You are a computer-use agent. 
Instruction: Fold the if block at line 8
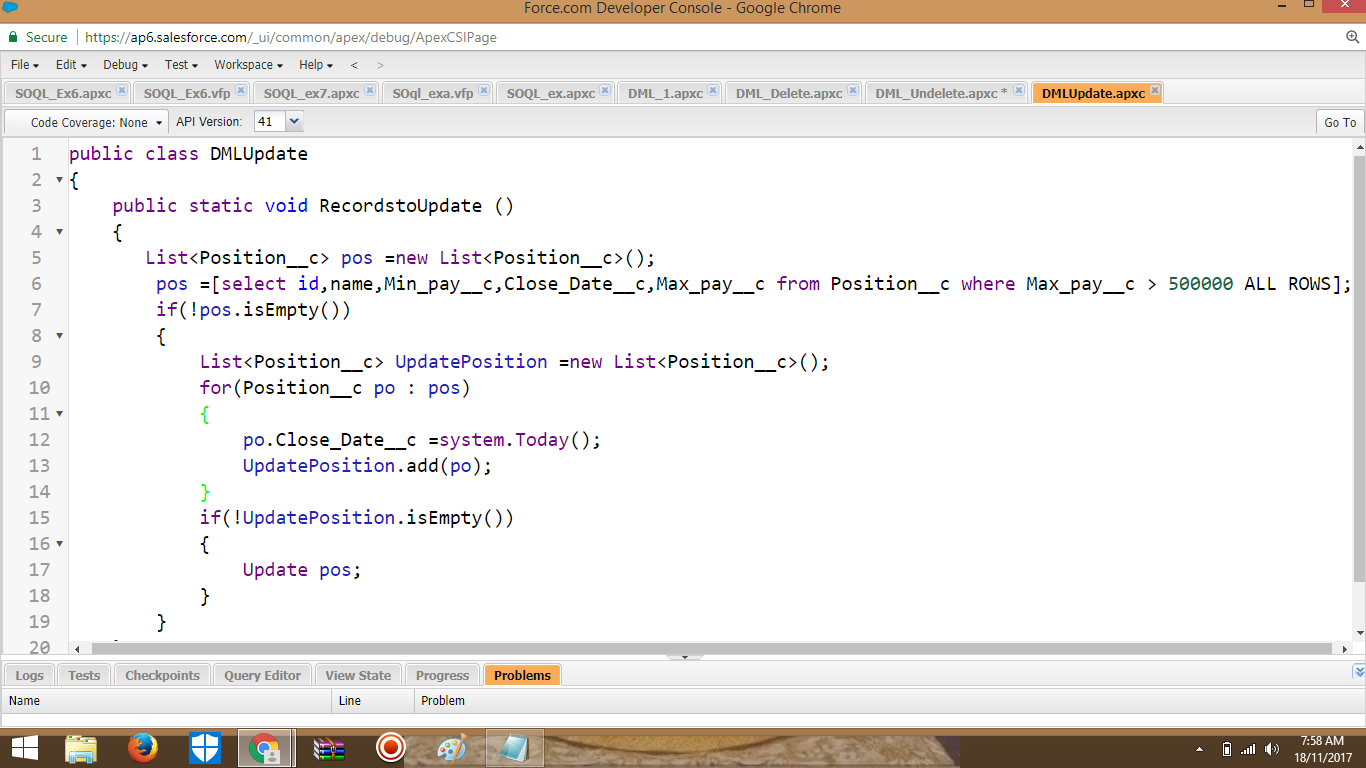coord(59,336)
